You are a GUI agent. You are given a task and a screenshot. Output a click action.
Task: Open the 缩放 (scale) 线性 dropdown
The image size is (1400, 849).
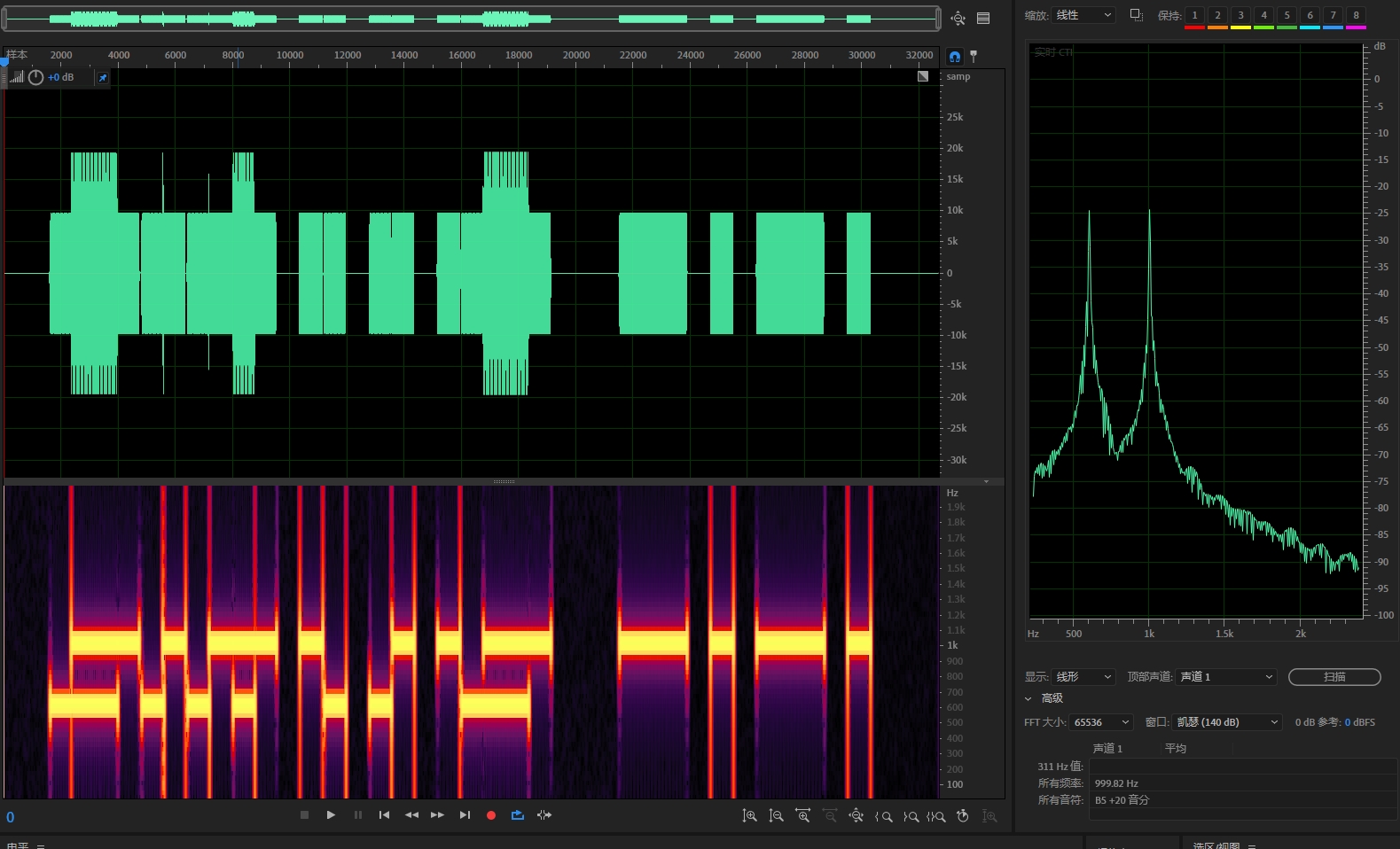click(1083, 15)
